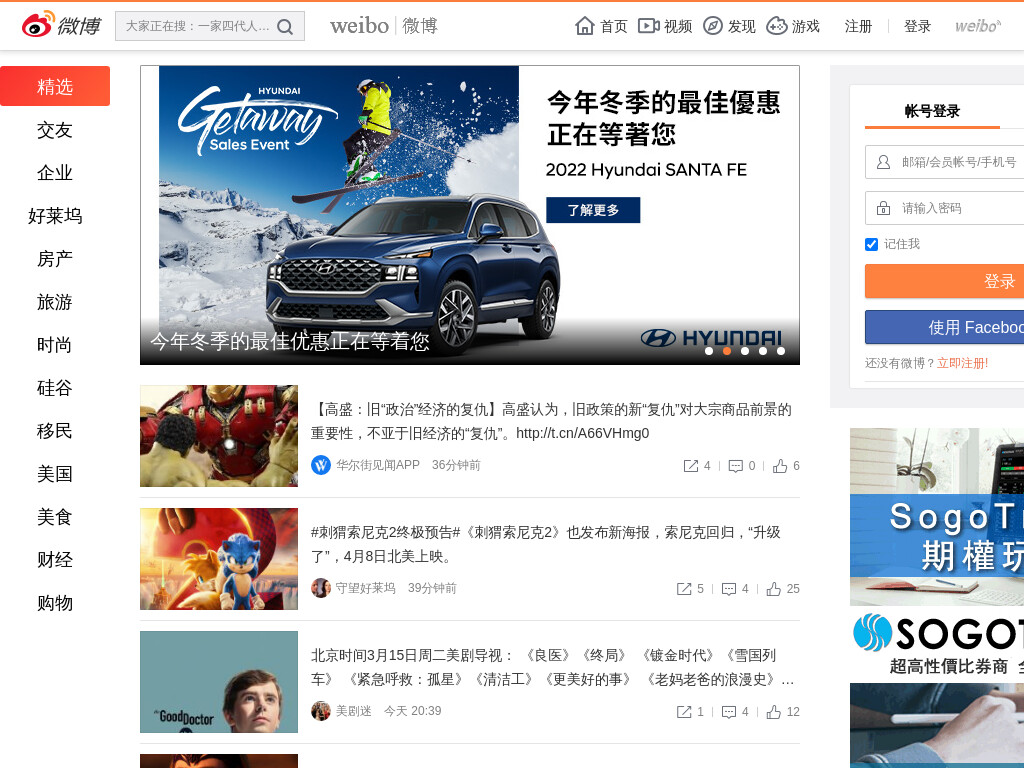Viewport: 1024px width, 768px height.
Task: Open the 游戏 games section
Action: pos(793,26)
